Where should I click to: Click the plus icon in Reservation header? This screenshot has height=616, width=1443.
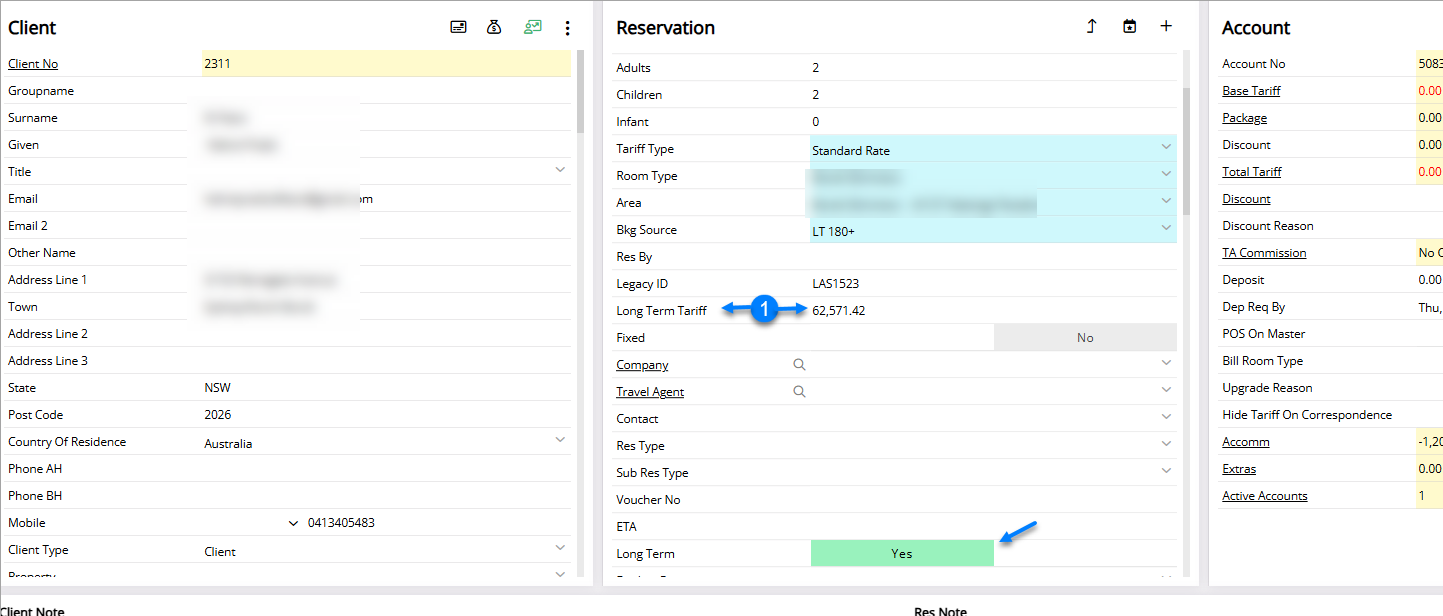tap(1166, 27)
